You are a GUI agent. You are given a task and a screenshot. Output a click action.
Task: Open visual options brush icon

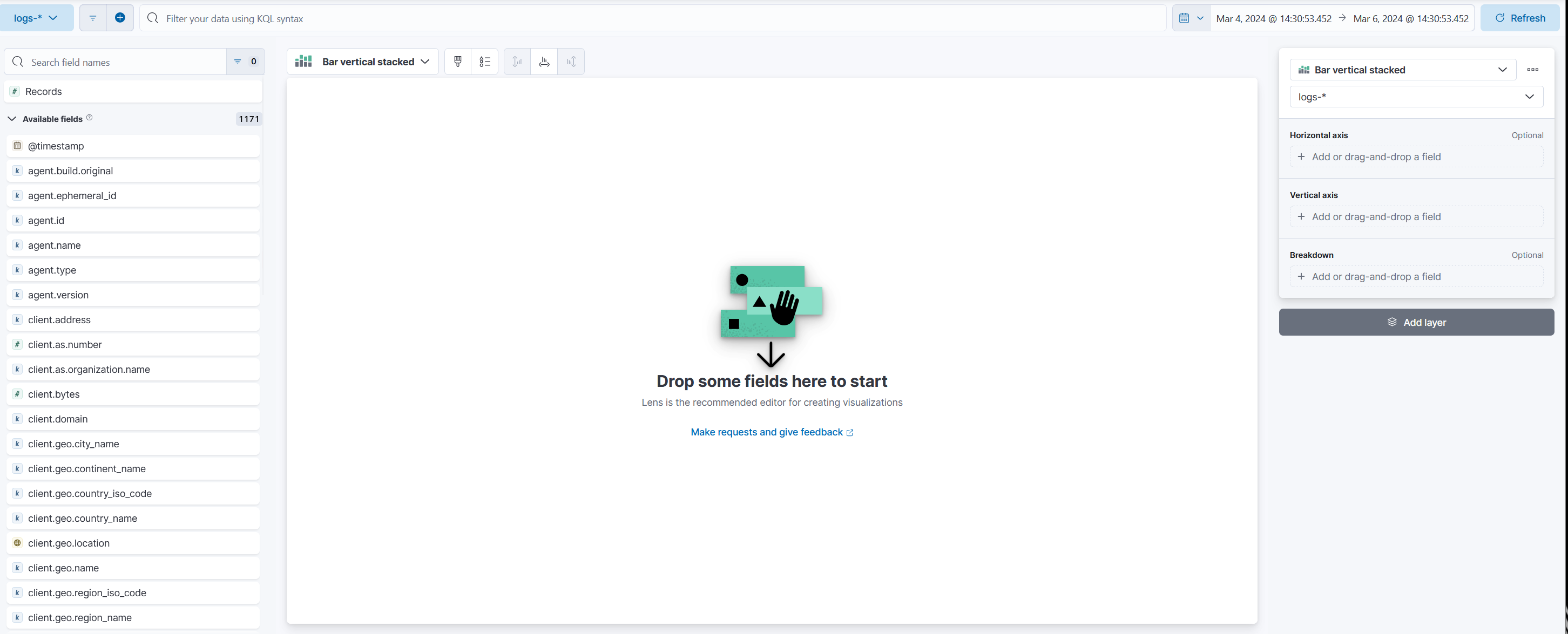(x=458, y=62)
